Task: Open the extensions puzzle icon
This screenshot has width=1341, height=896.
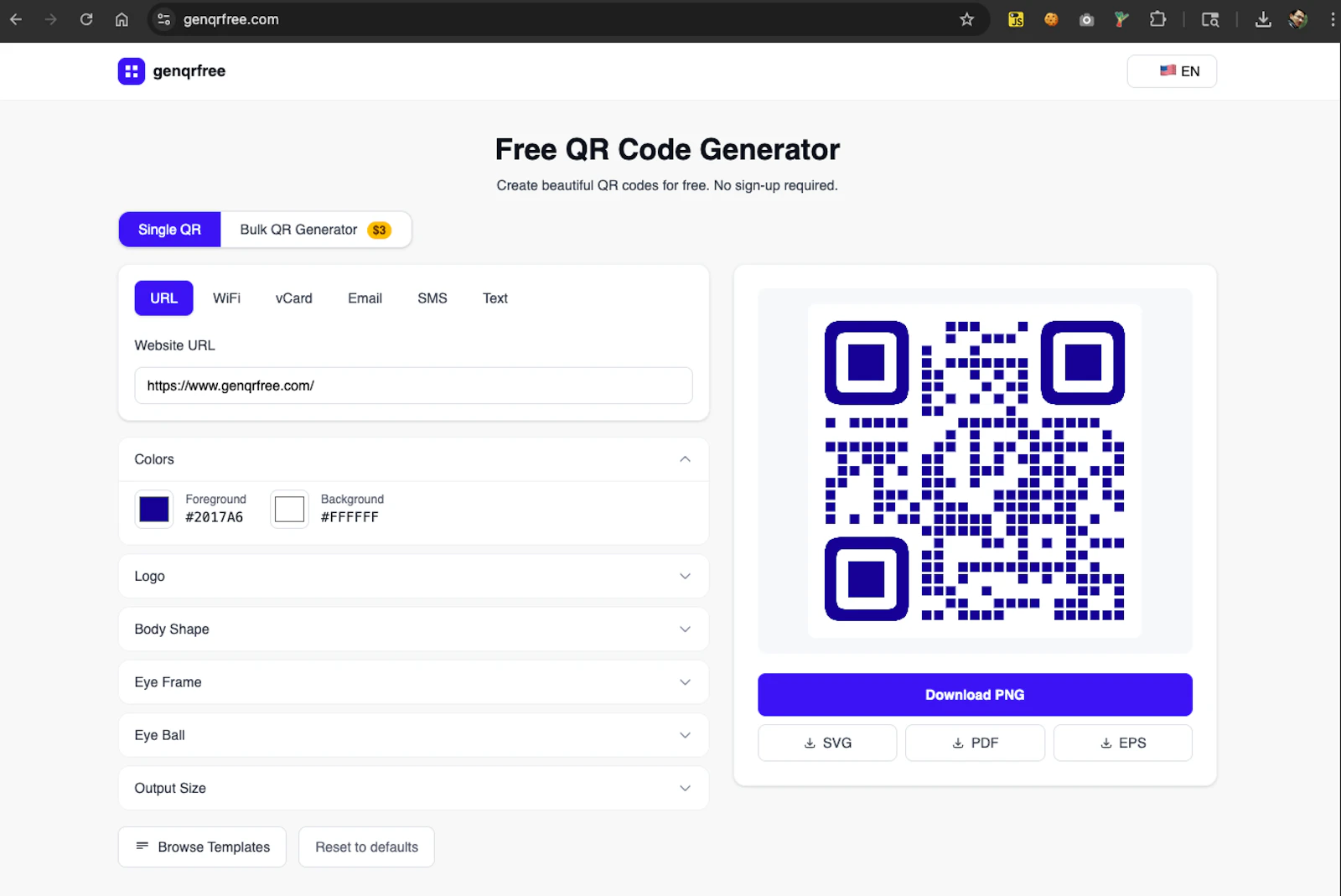Action: pos(1157,19)
